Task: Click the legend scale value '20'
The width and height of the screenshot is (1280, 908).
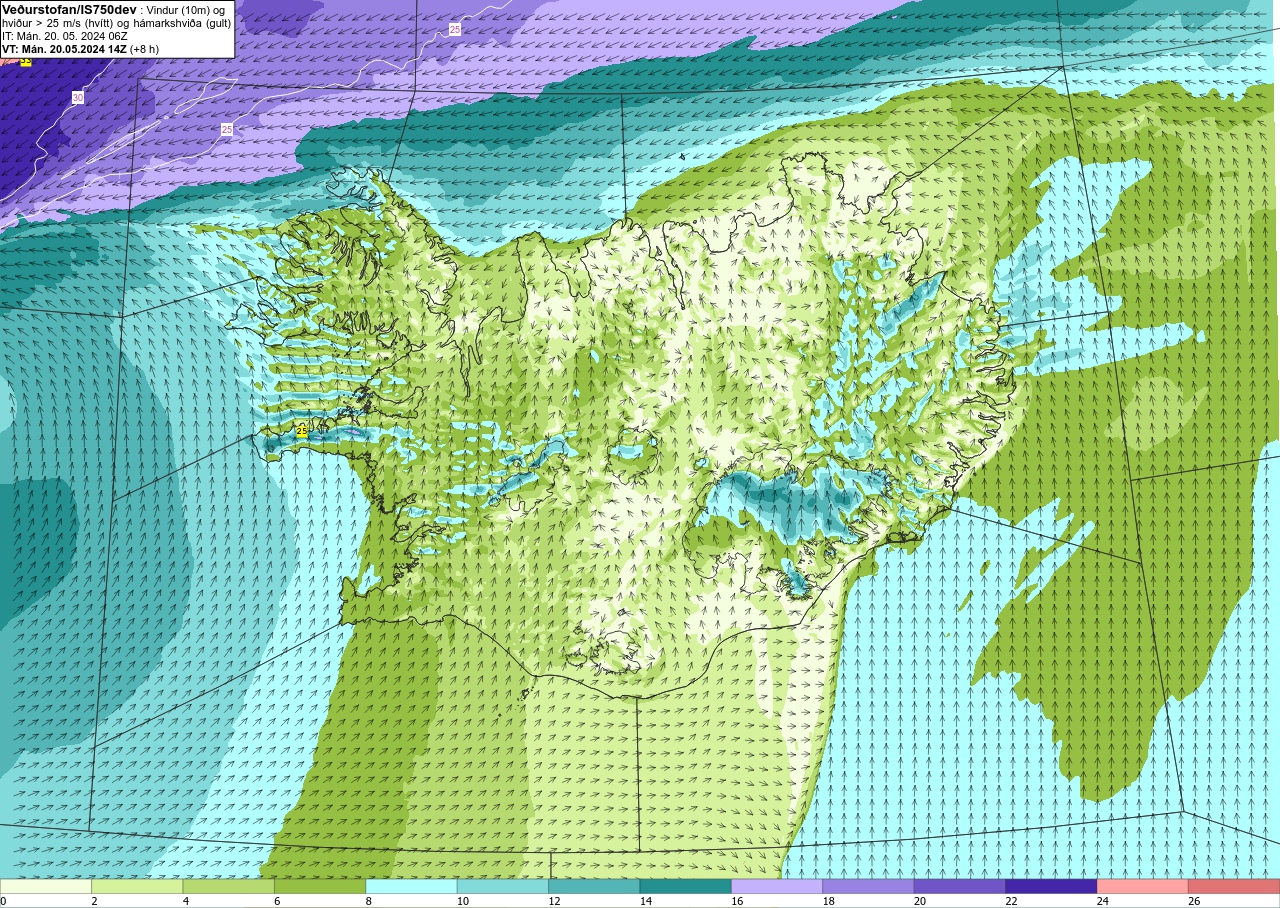Action: click(920, 901)
